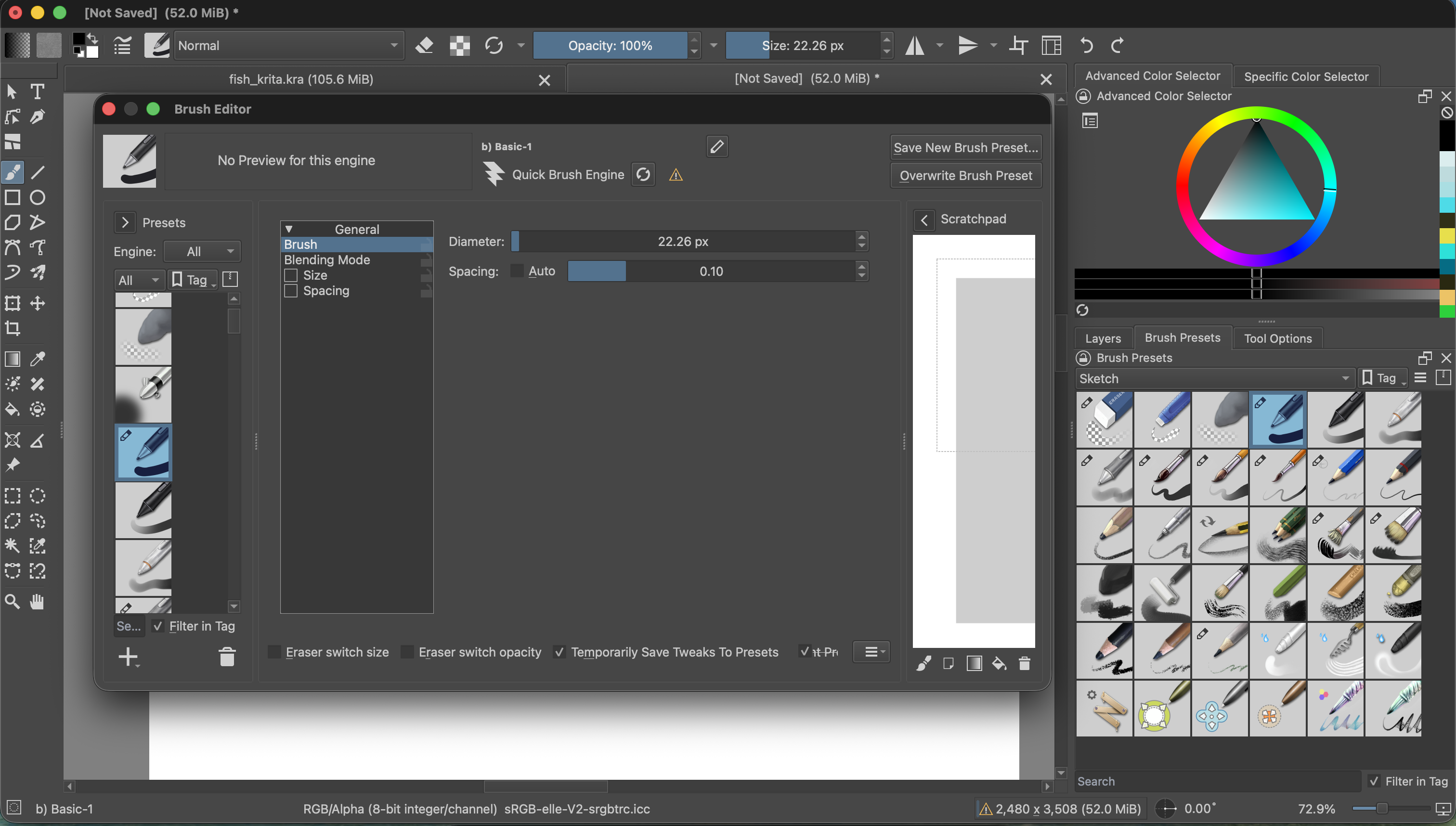Toggle eraser mode in top toolbar
This screenshot has width=1456, height=826.
tap(425, 45)
